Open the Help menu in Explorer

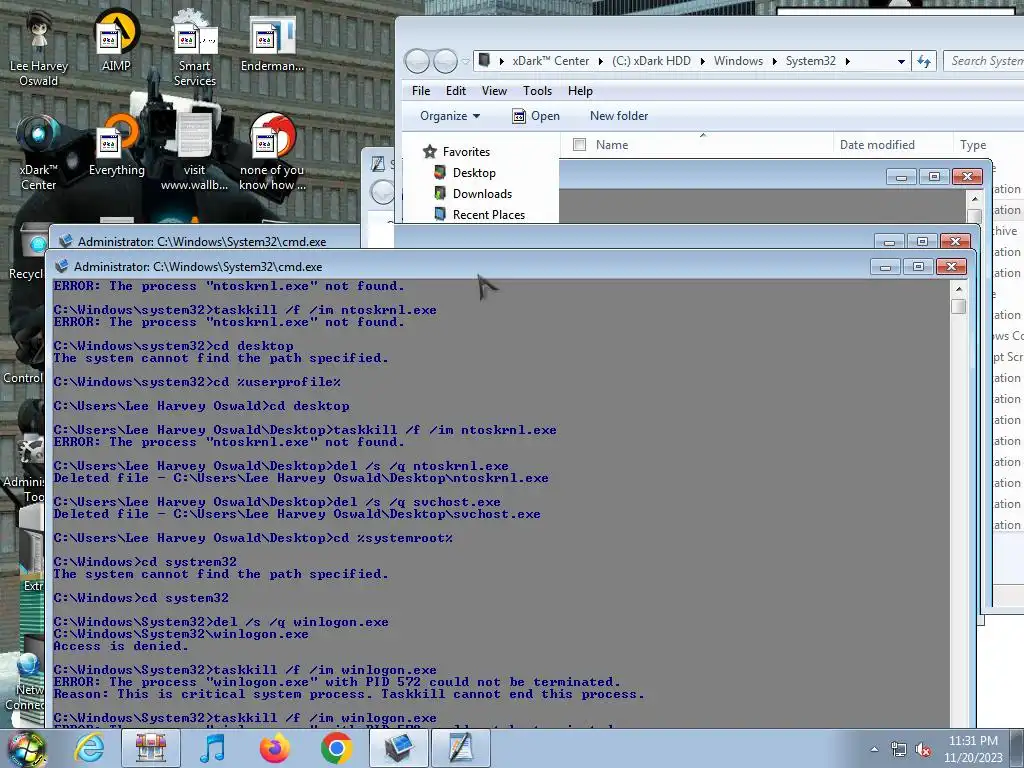point(580,91)
